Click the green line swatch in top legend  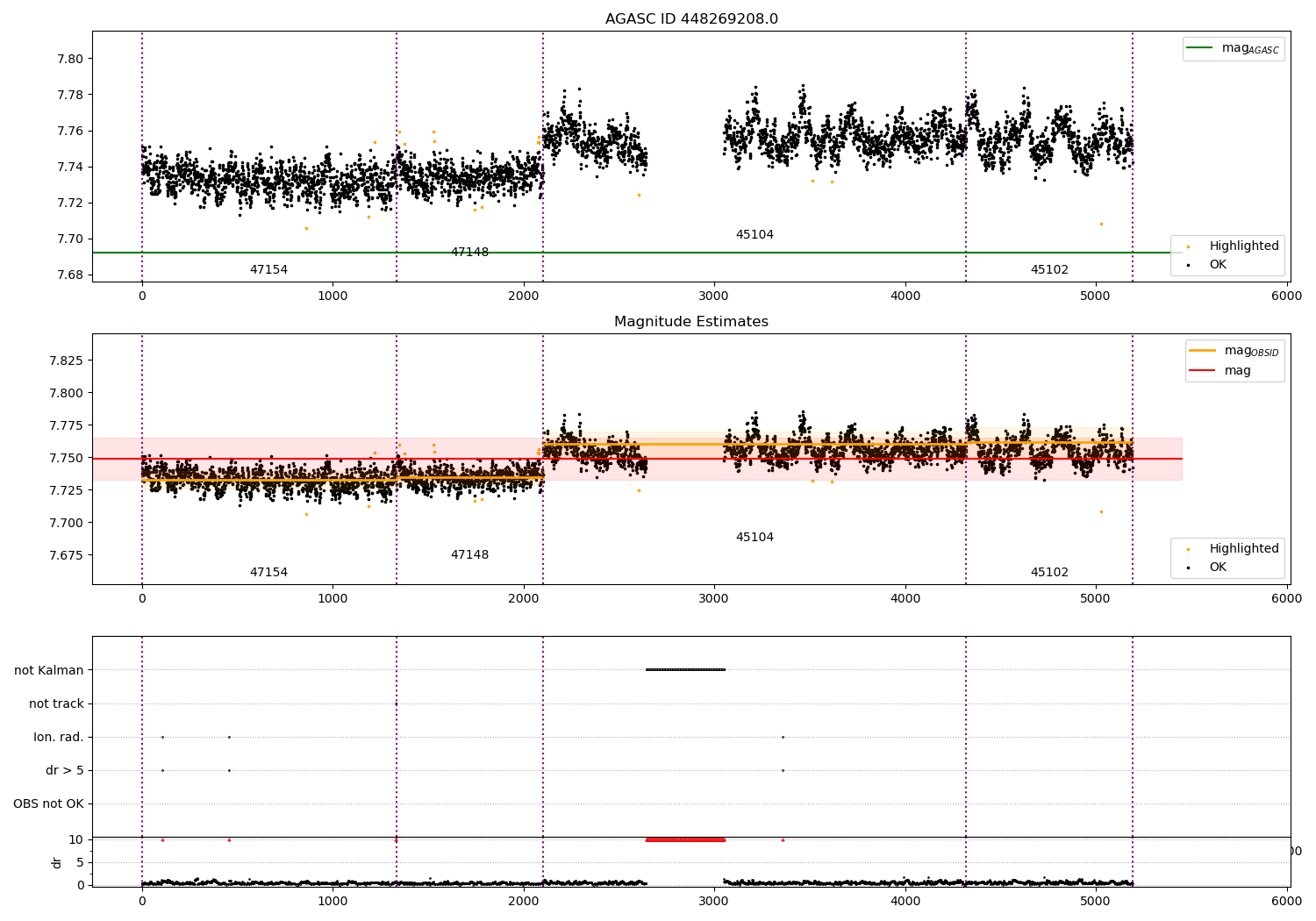(1199, 48)
